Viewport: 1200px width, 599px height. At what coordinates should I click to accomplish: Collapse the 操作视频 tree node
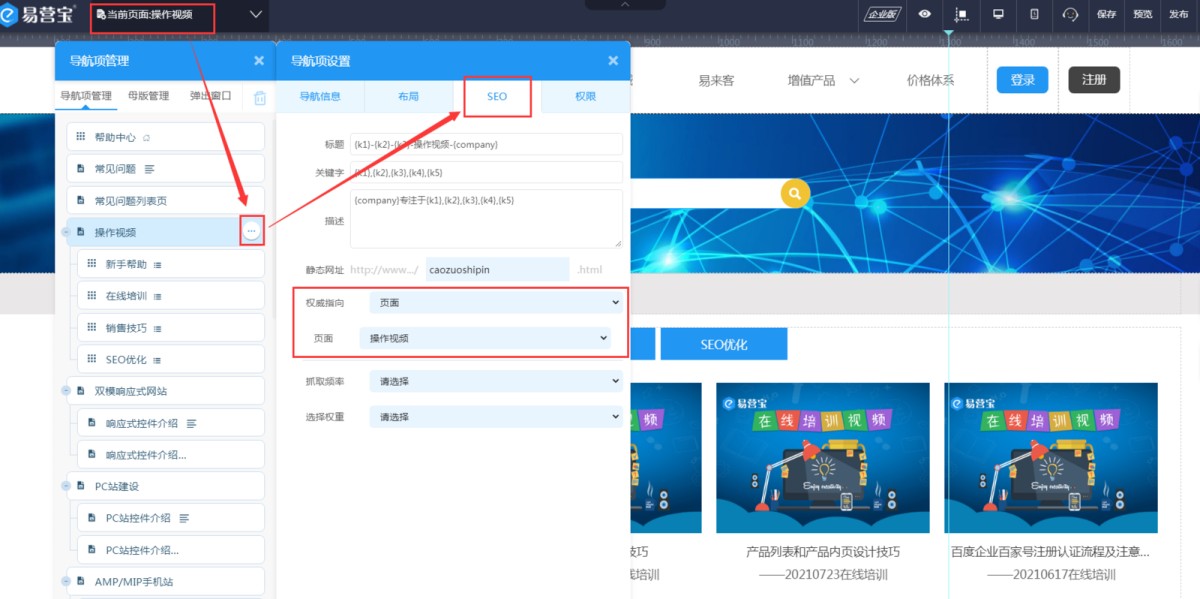(65, 232)
